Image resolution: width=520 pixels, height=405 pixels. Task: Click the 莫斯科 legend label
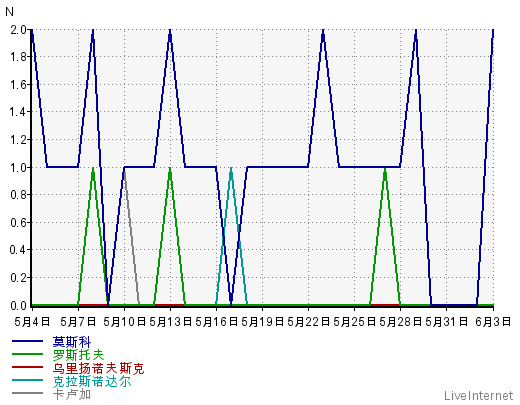[x=72, y=342]
